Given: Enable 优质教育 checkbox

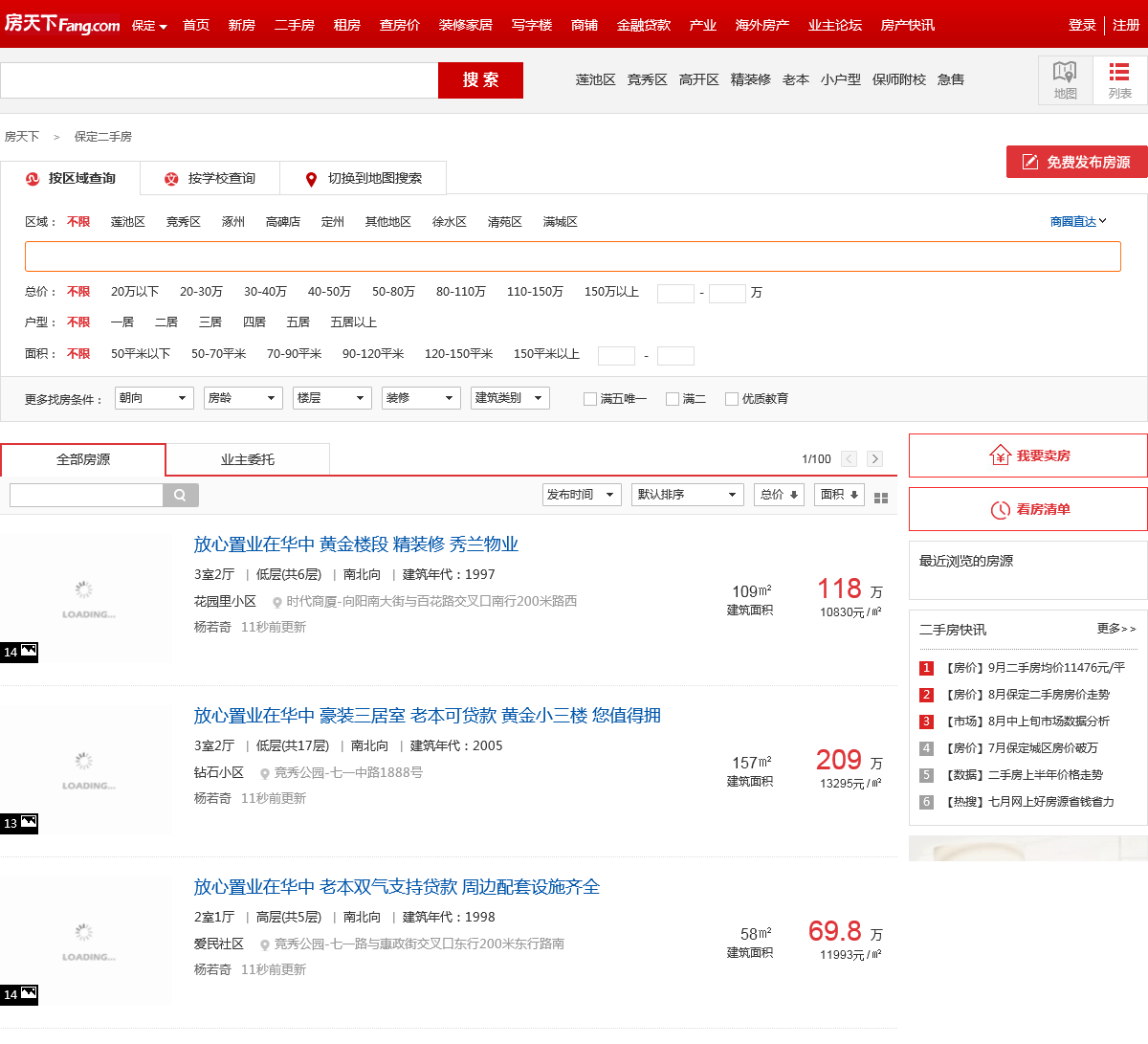Looking at the screenshot, I should pos(732,399).
